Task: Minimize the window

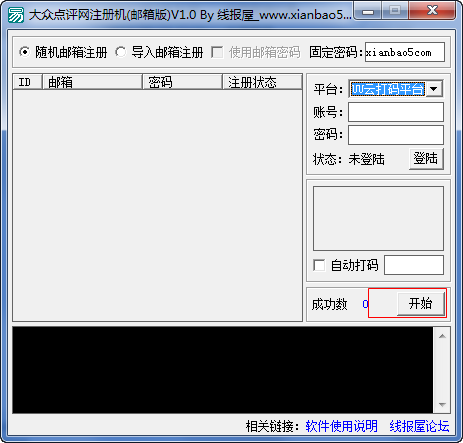Action: pyautogui.click(x=368, y=12)
